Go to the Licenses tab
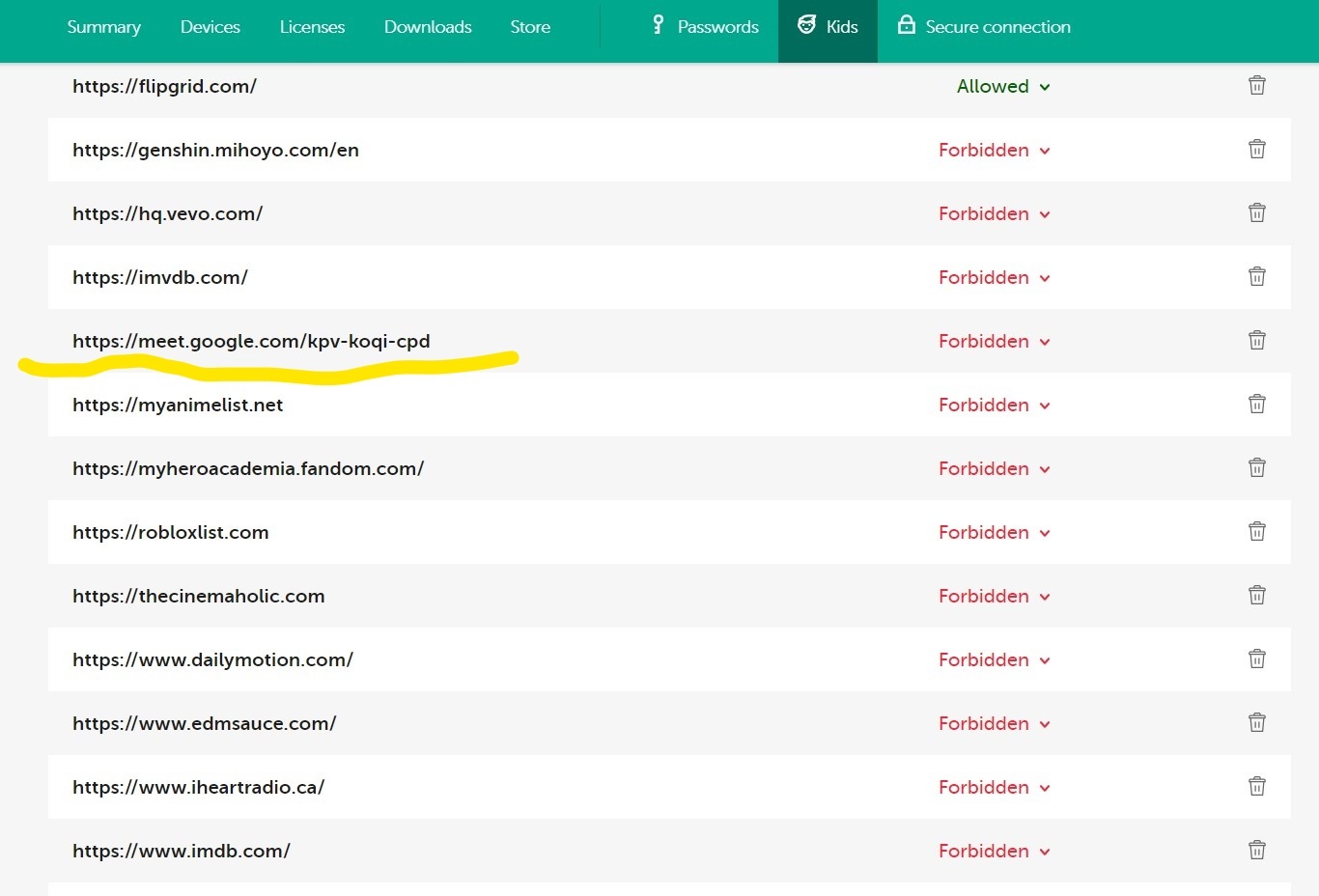 (312, 27)
